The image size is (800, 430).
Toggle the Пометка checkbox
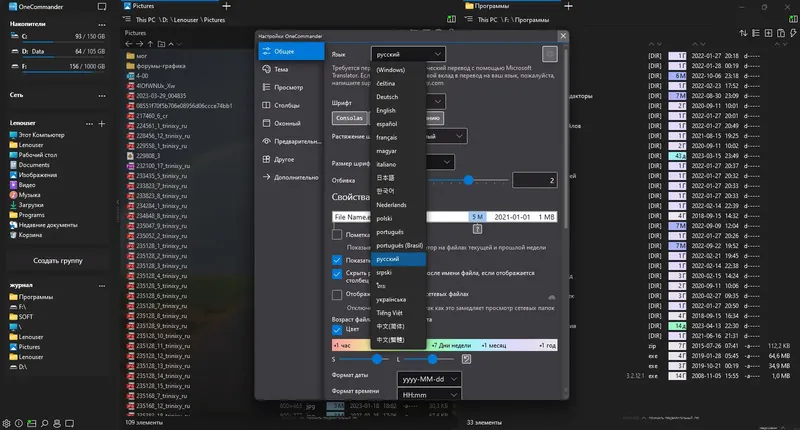(337, 235)
